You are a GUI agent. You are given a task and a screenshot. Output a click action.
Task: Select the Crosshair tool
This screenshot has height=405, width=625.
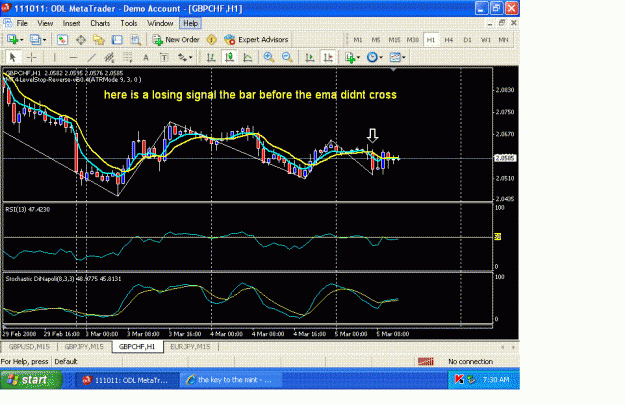31,57
